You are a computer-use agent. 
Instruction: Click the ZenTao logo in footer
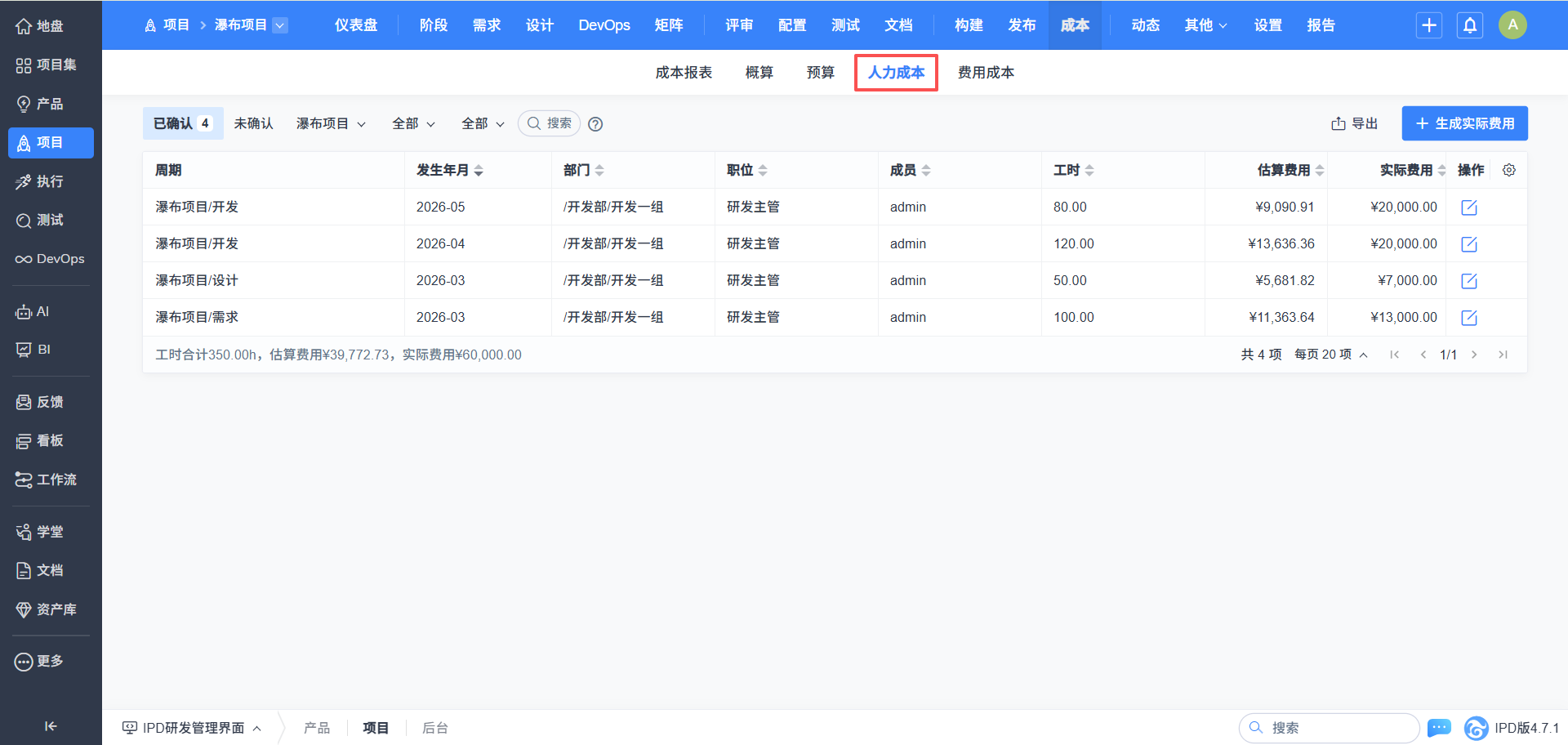coord(1476,728)
